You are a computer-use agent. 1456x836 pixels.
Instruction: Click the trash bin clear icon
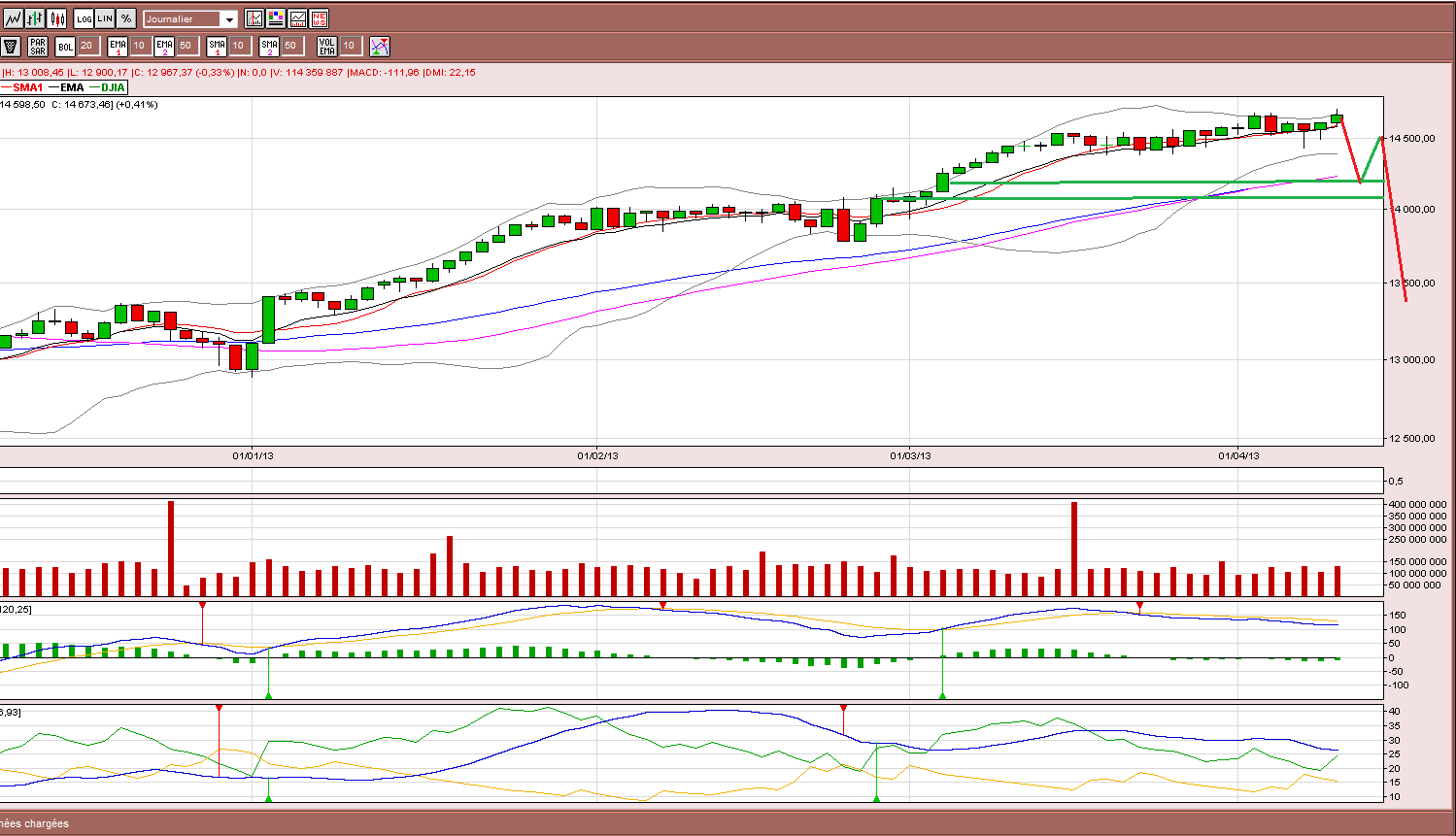[x=11, y=46]
